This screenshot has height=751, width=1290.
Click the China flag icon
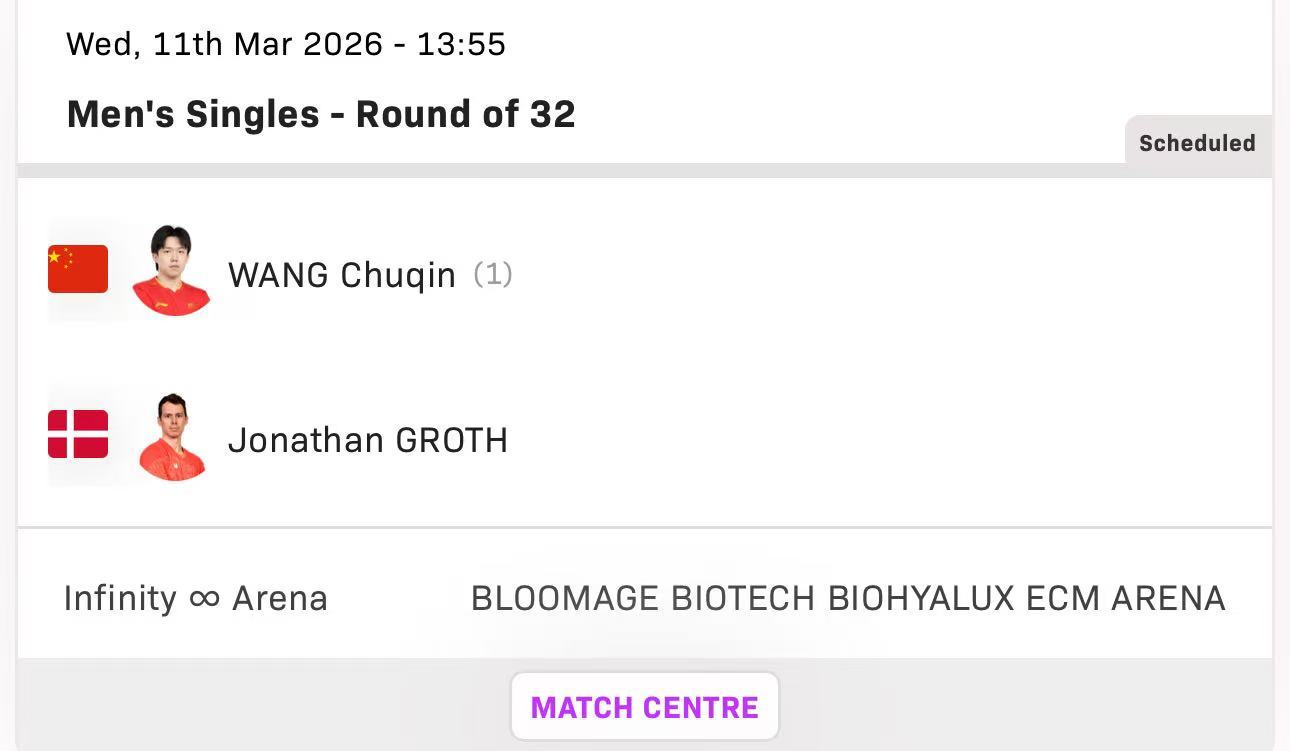click(78, 269)
